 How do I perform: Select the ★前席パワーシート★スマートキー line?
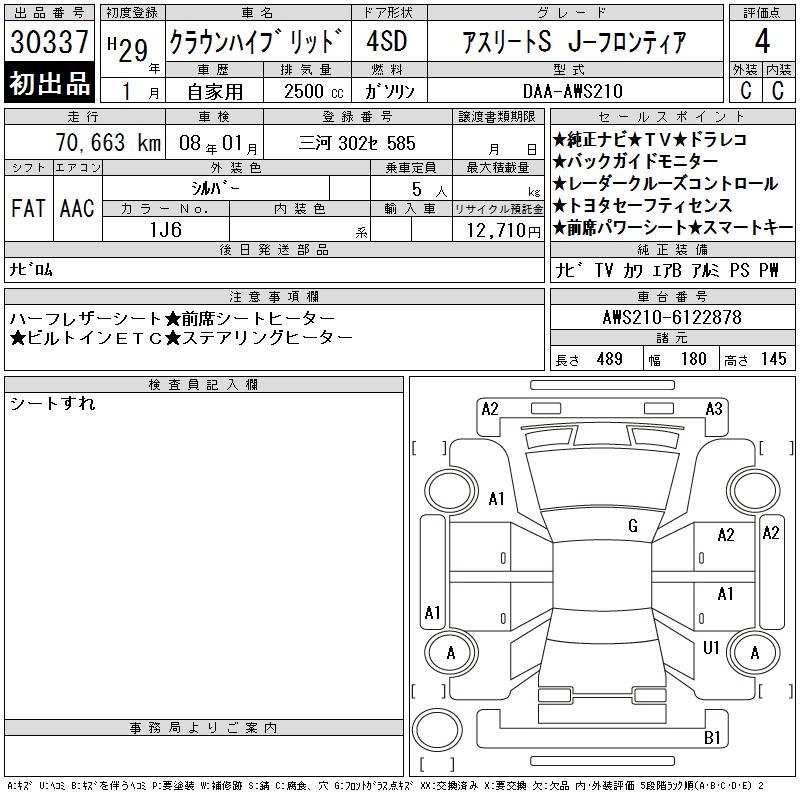click(672, 228)
